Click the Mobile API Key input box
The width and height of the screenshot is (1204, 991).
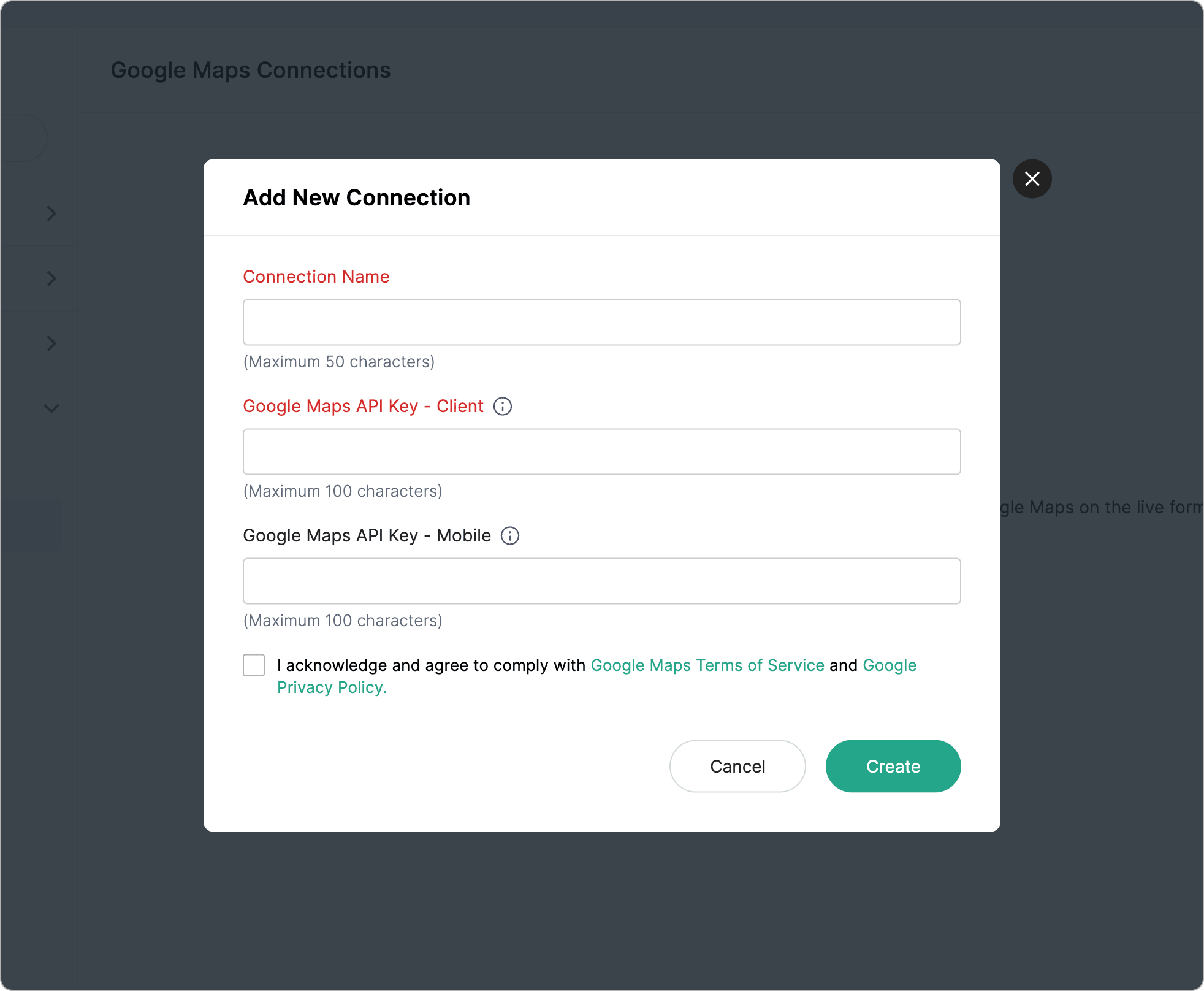click(601, 581)
